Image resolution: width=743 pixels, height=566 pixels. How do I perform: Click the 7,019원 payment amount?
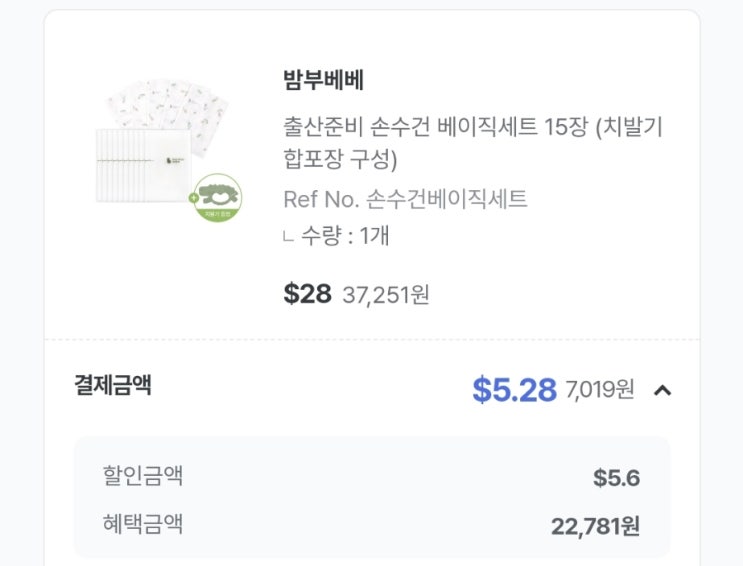point(599,390)
